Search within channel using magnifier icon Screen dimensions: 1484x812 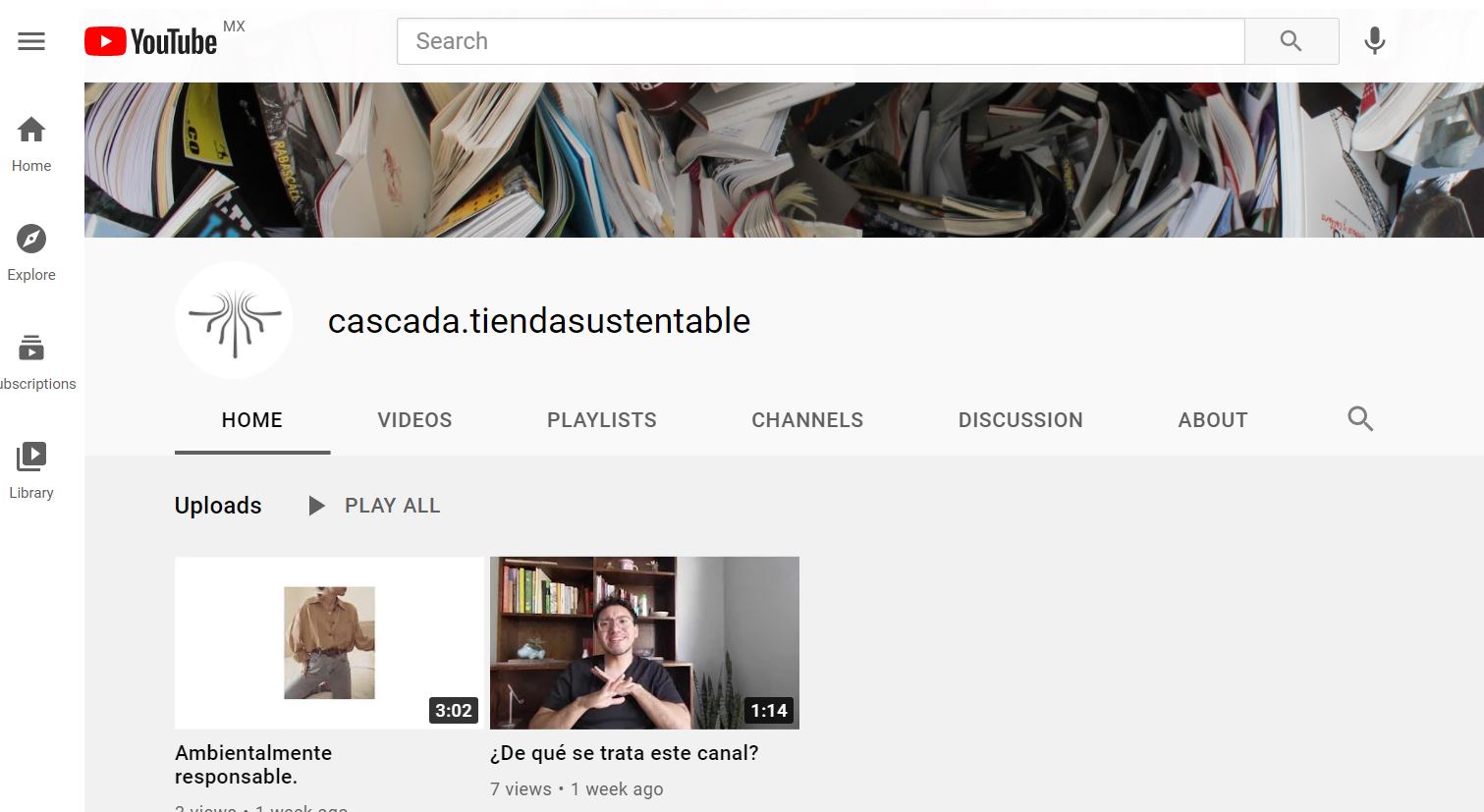coord(1360,419)
